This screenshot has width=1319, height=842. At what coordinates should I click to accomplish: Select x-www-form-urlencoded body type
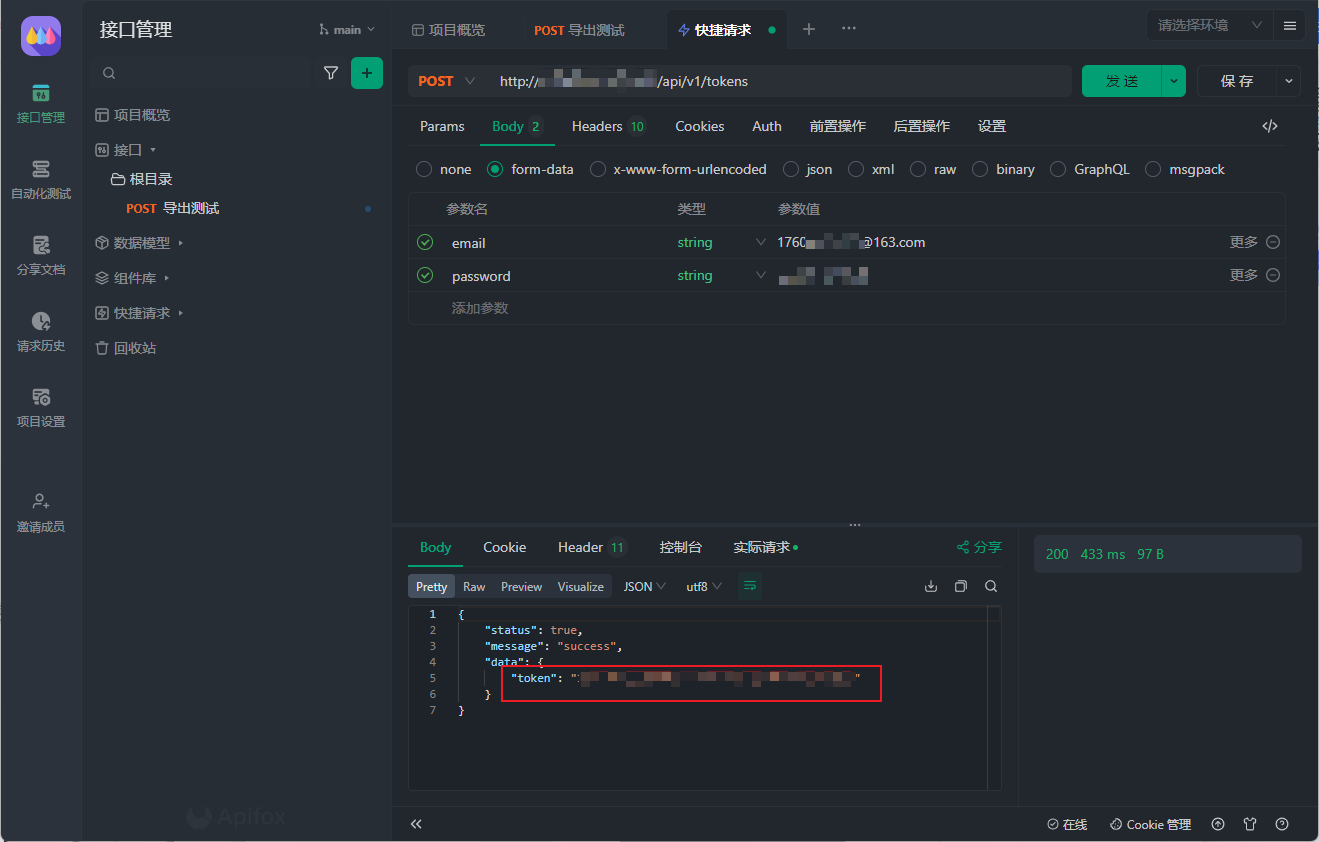(x=679, y=169)
